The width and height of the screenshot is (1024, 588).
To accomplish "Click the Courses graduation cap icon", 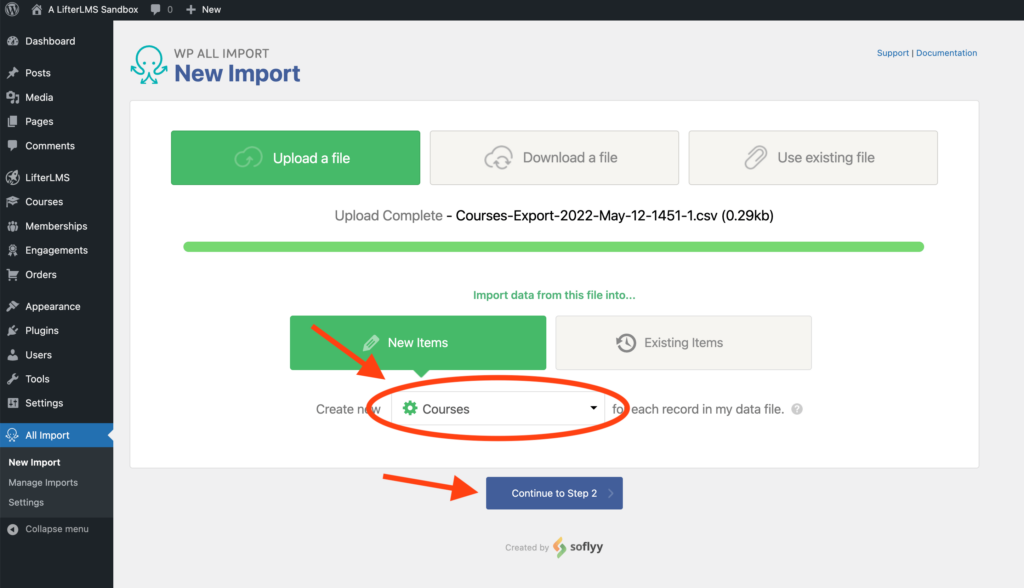I will pyautogui.click(x=12, y=201).
